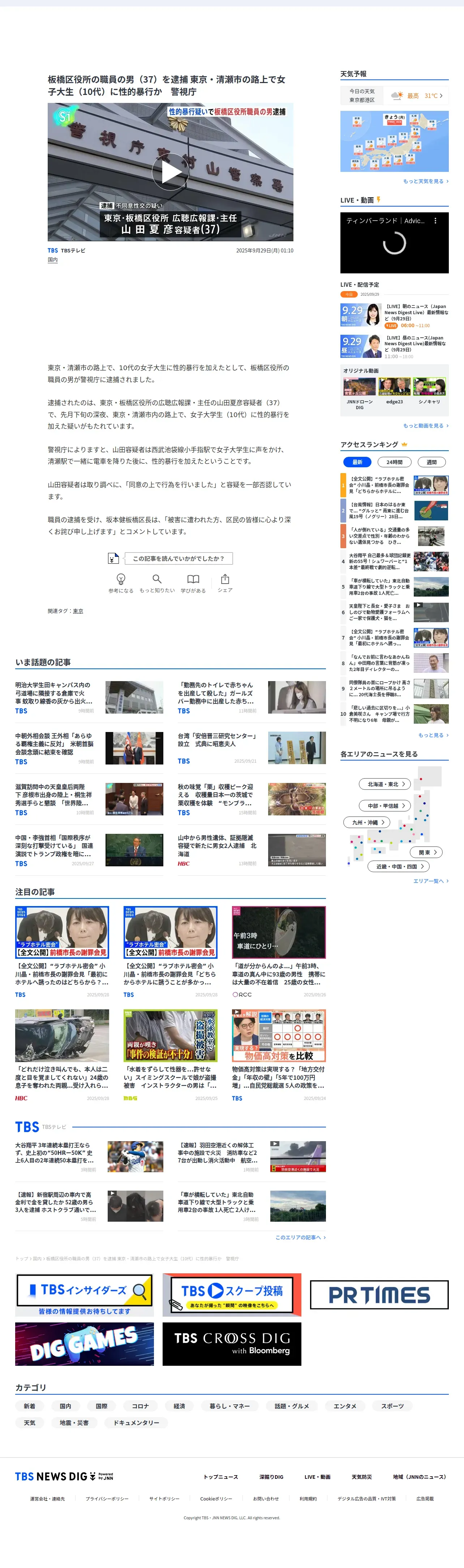Select the エンタメ category chip
The width and height of the screenshot is (464, 1568).
(345, 1406)
